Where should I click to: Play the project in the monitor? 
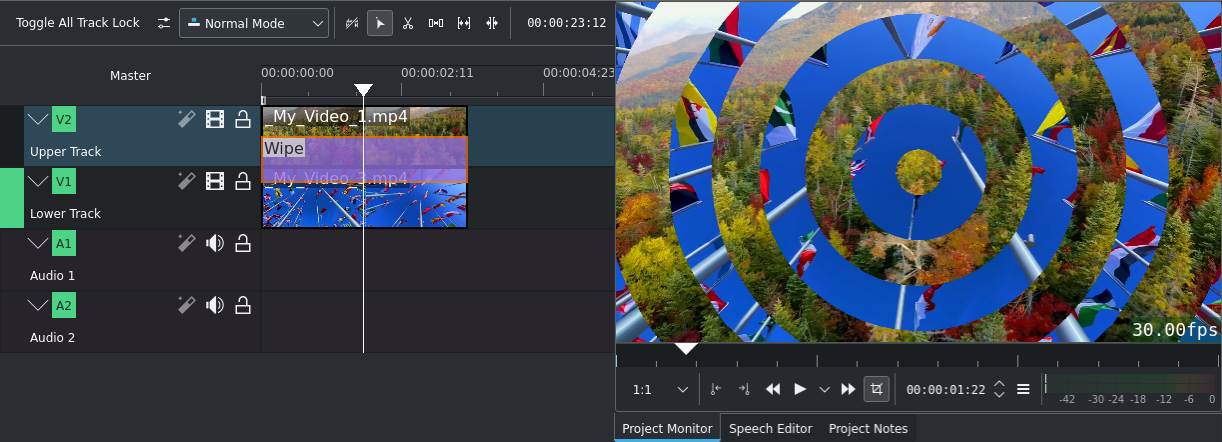800,389
